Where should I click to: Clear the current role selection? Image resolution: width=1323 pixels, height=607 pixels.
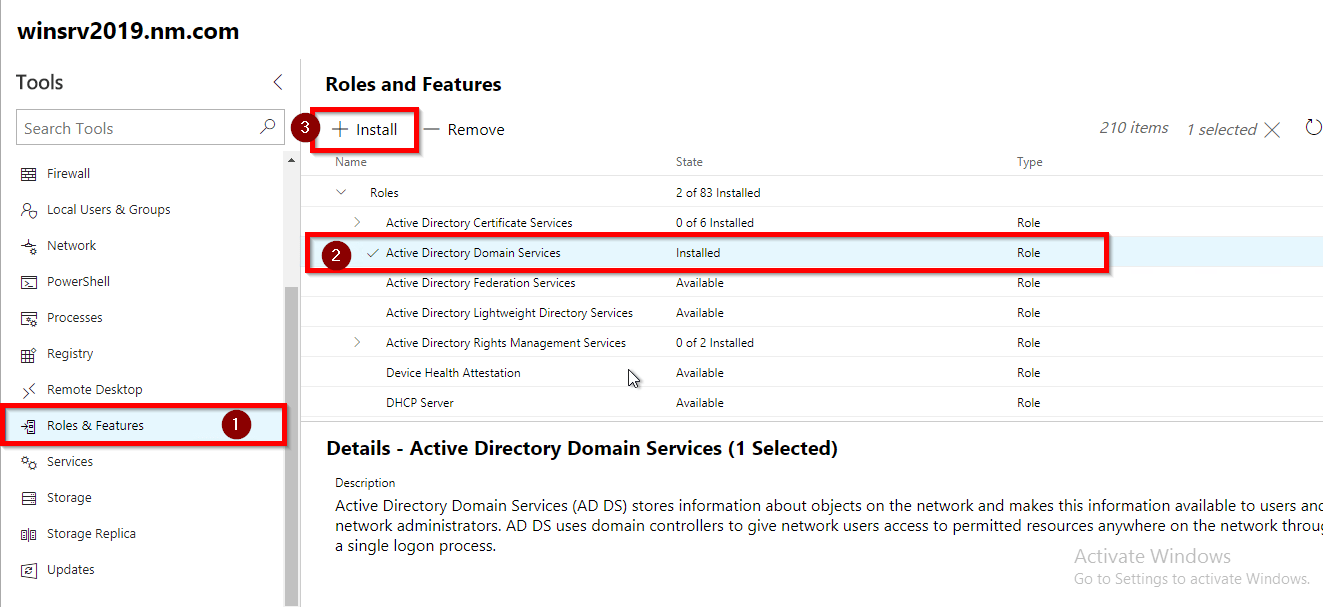pyautogui.click(x=1271, y=128)
